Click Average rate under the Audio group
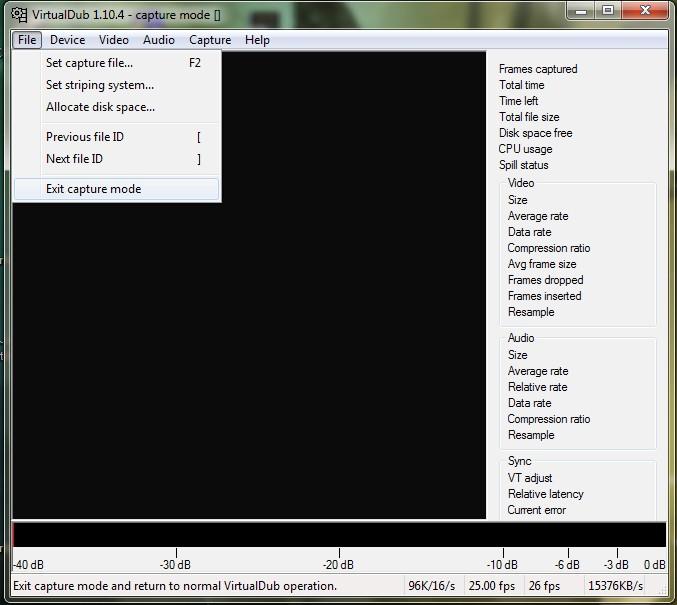 (538, 371)
